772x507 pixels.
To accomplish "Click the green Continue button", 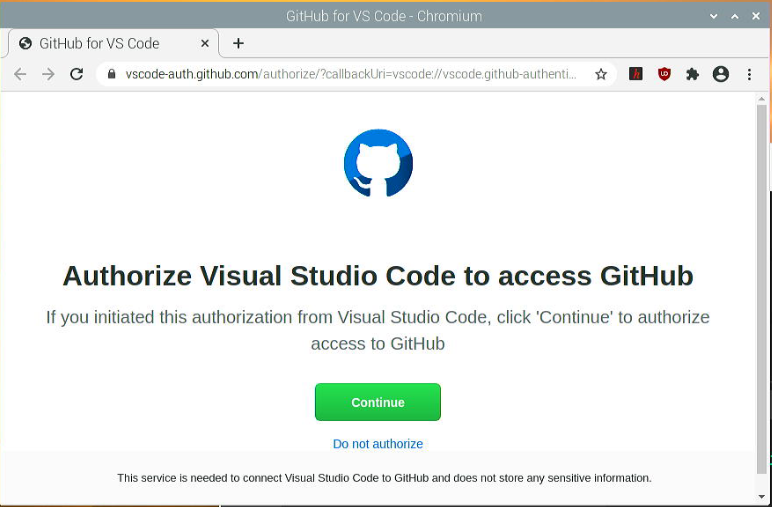I will click(378, 402).
